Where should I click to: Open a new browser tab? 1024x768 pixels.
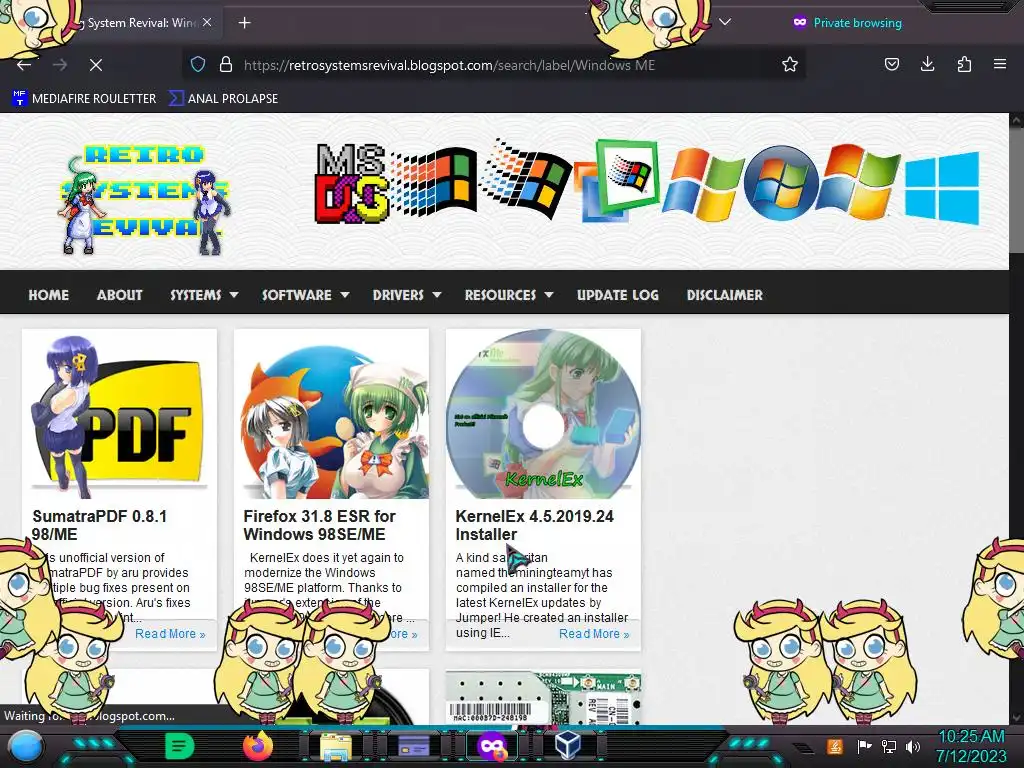244,23
